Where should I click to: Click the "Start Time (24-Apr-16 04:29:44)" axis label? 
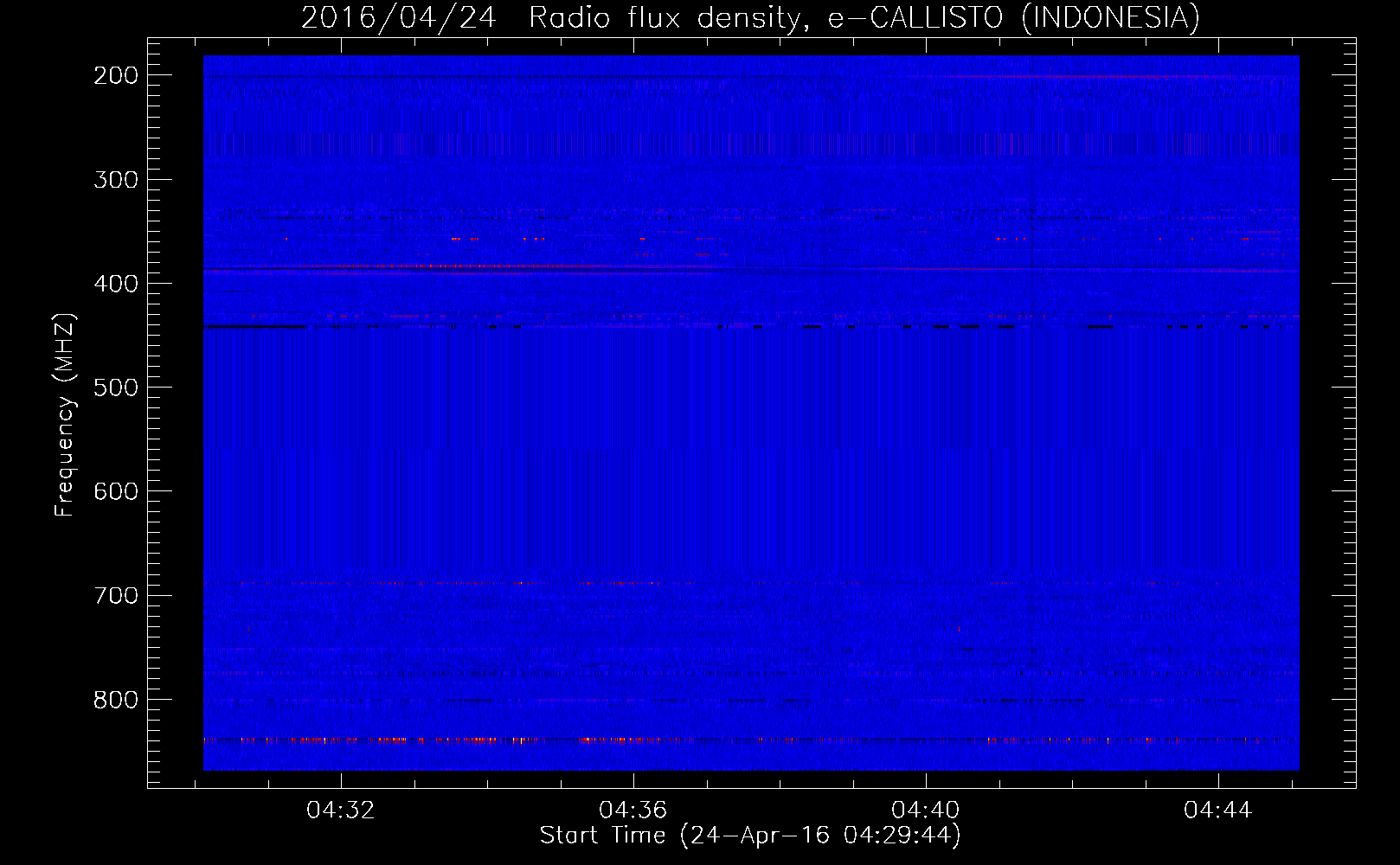coord(750,836)
